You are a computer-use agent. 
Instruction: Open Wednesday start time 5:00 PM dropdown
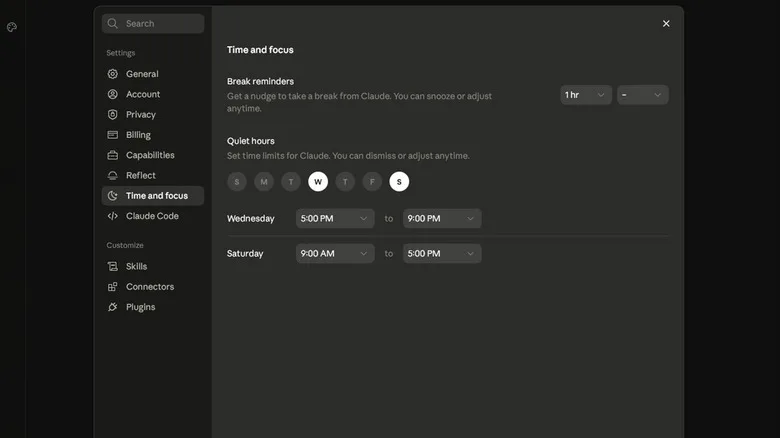click(x=335, y=219)
